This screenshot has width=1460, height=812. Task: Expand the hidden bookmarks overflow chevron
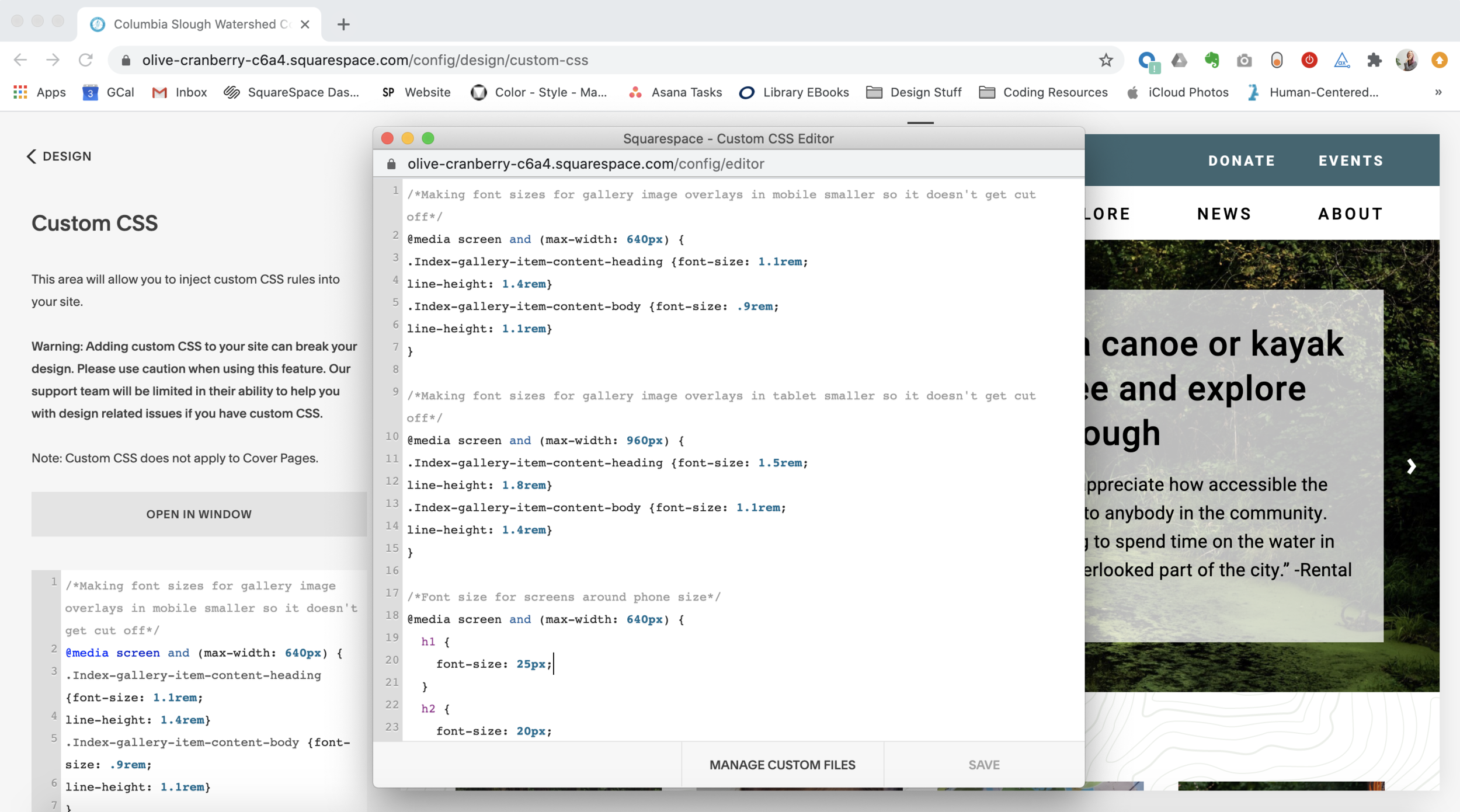tap(1438, 92)
